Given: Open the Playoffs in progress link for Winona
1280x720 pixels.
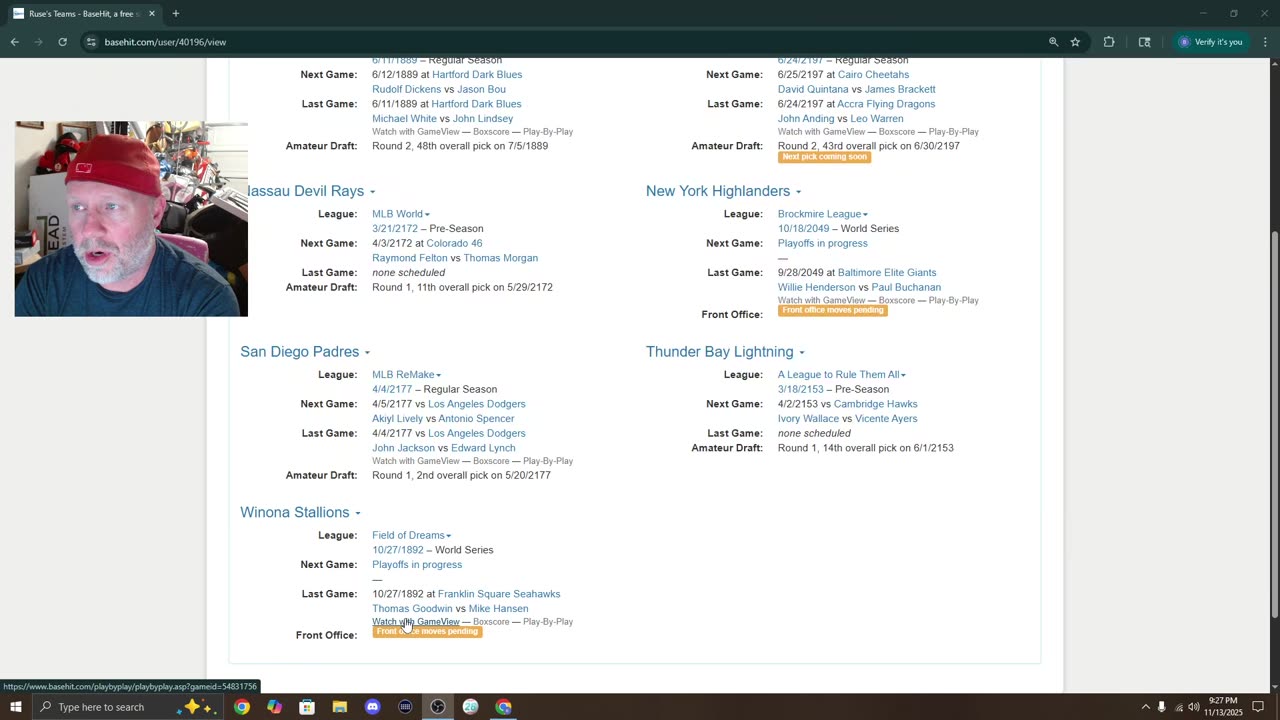Looking at the screenshot, I should 417,565.
